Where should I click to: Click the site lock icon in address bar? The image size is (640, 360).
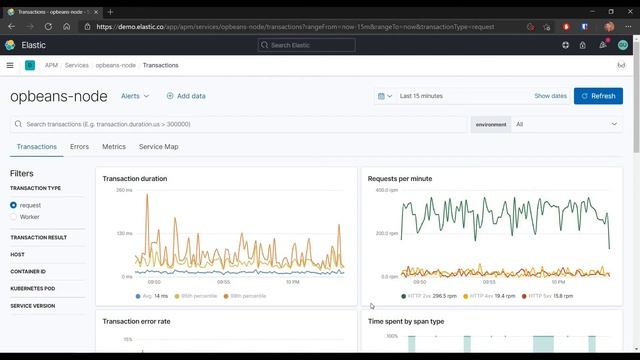coord(87,27)
